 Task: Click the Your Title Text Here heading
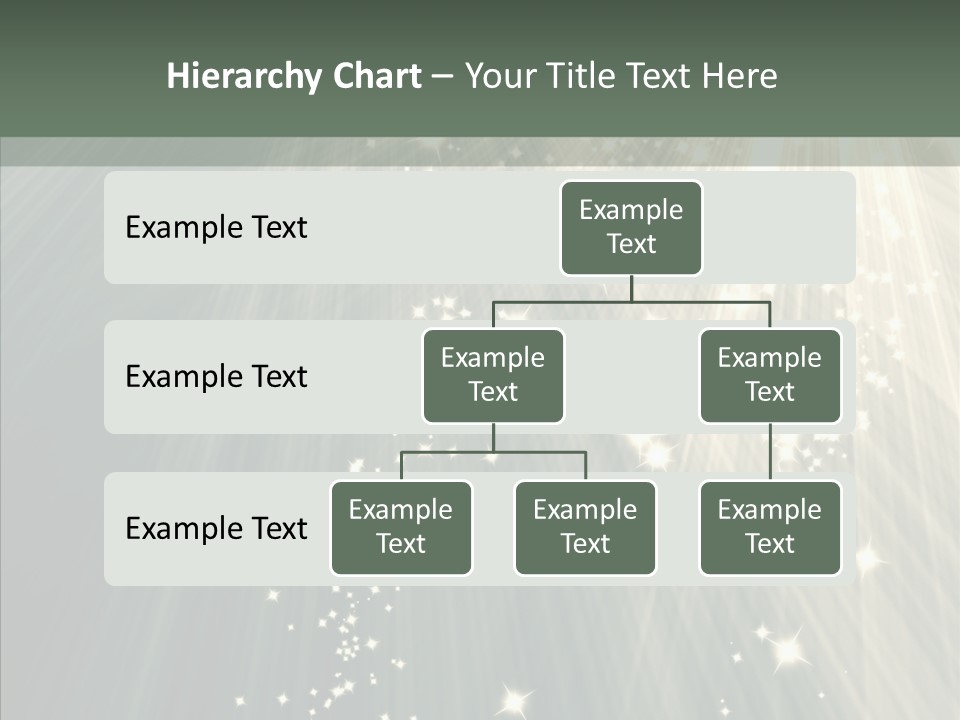pos(620,75)
